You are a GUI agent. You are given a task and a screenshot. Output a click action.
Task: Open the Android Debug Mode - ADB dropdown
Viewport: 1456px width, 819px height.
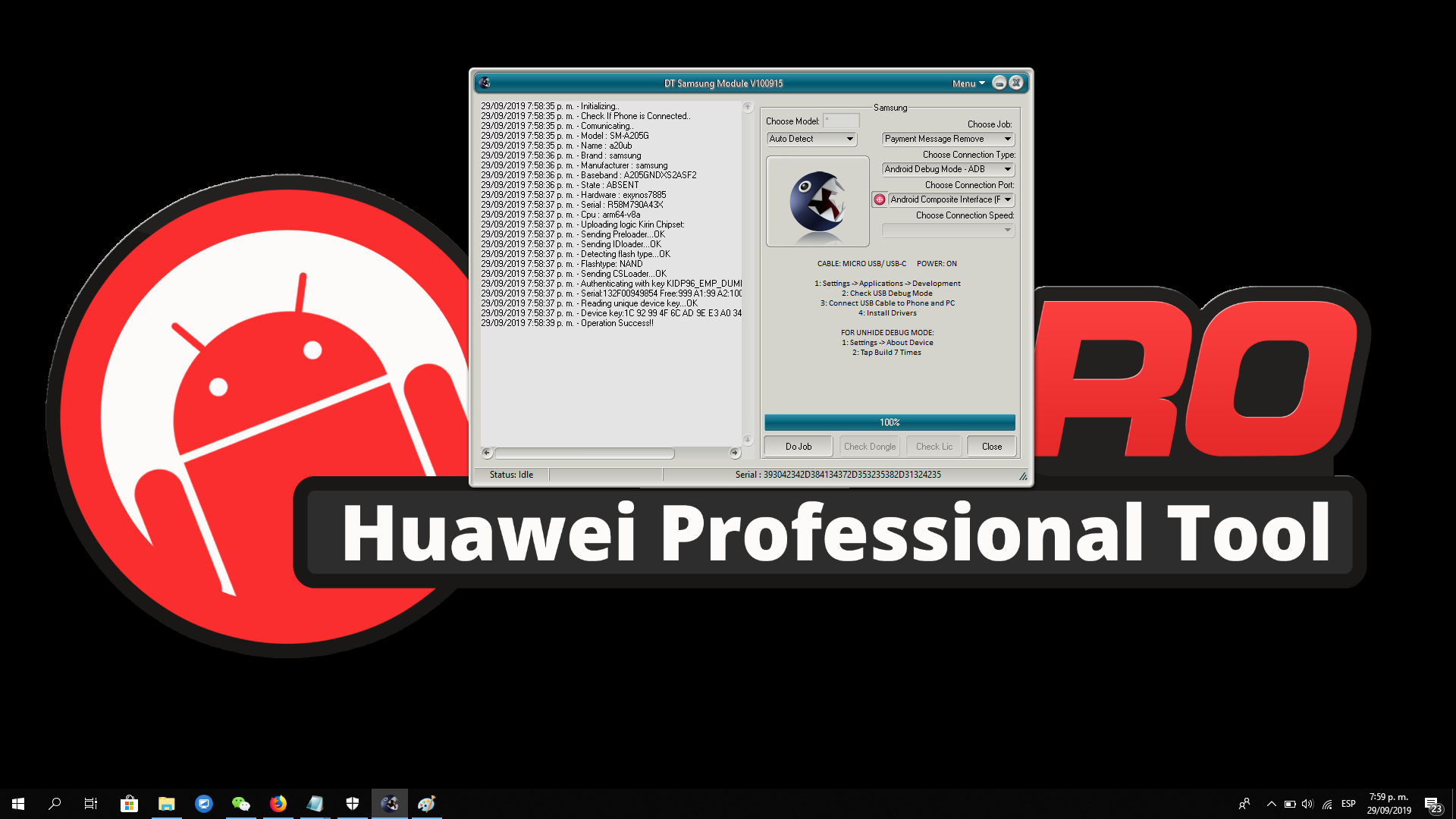pos(948,169)
